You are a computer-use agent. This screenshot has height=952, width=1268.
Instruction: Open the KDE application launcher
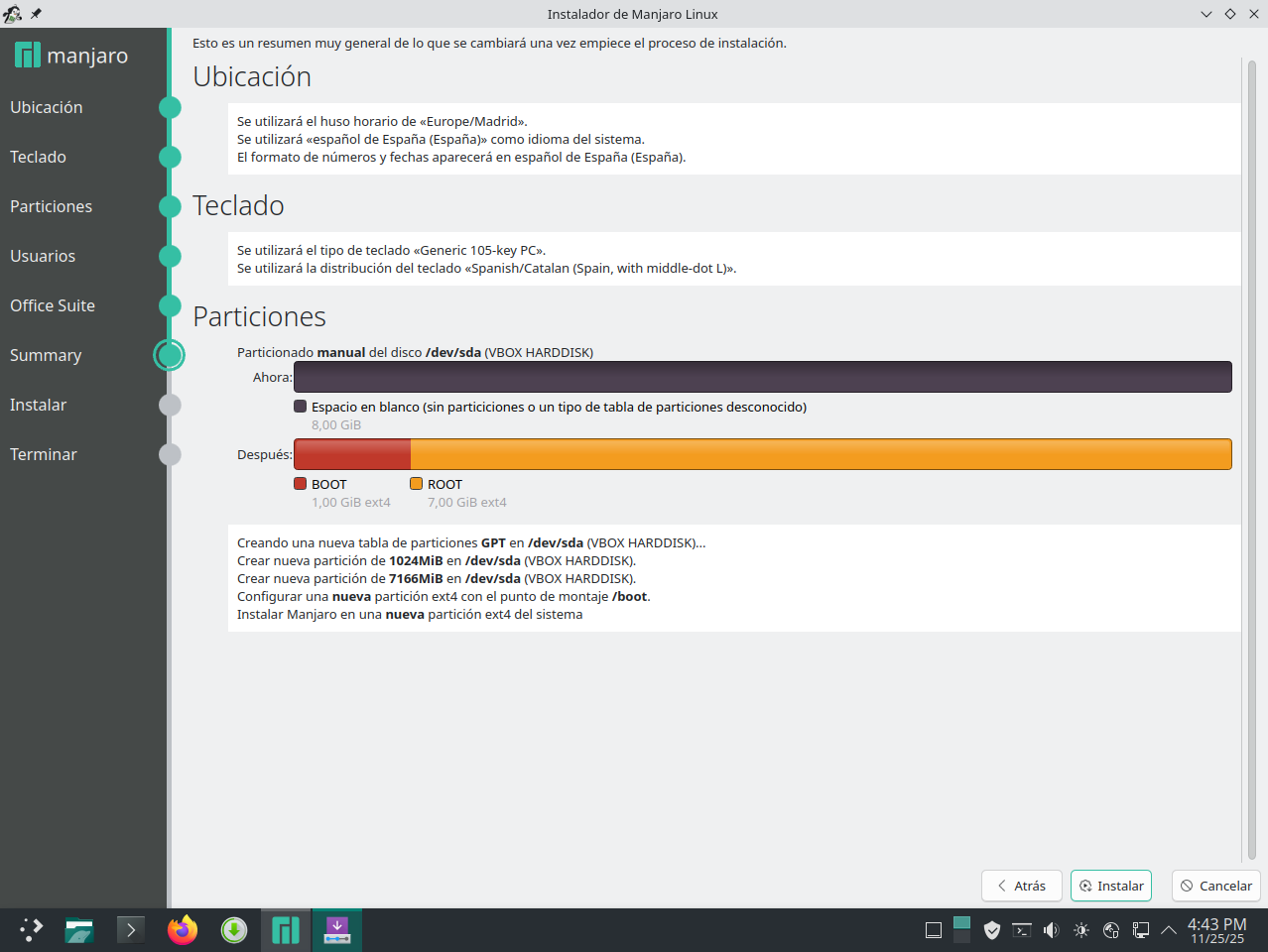pyautogui.click(x=31, y=930)
